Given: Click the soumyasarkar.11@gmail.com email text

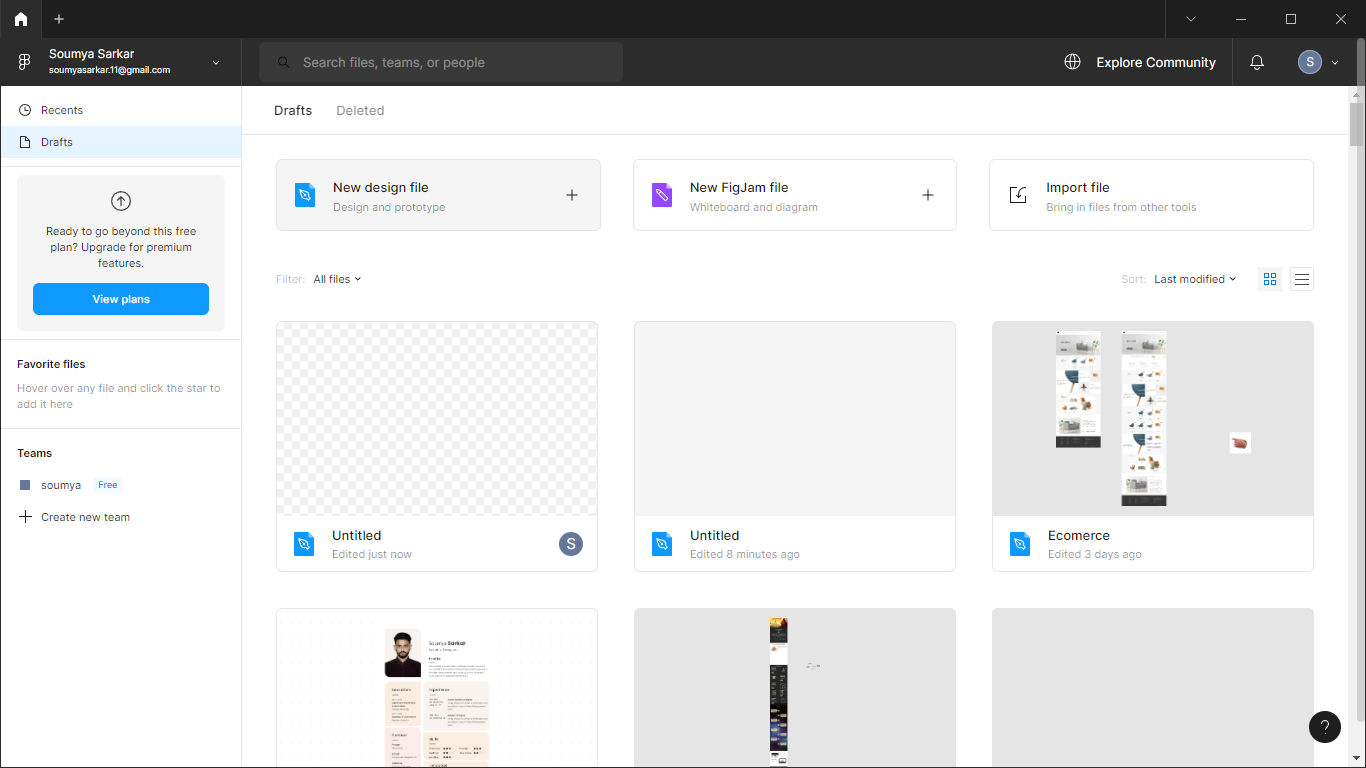Looking at the screenshot, I should tap(109, 70).
